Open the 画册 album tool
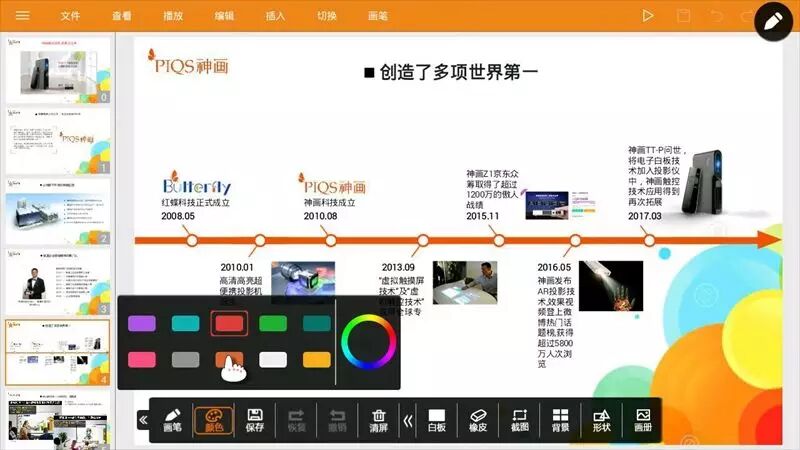The width and height of the screenshot is (800, 450). (x=643, y=420)
